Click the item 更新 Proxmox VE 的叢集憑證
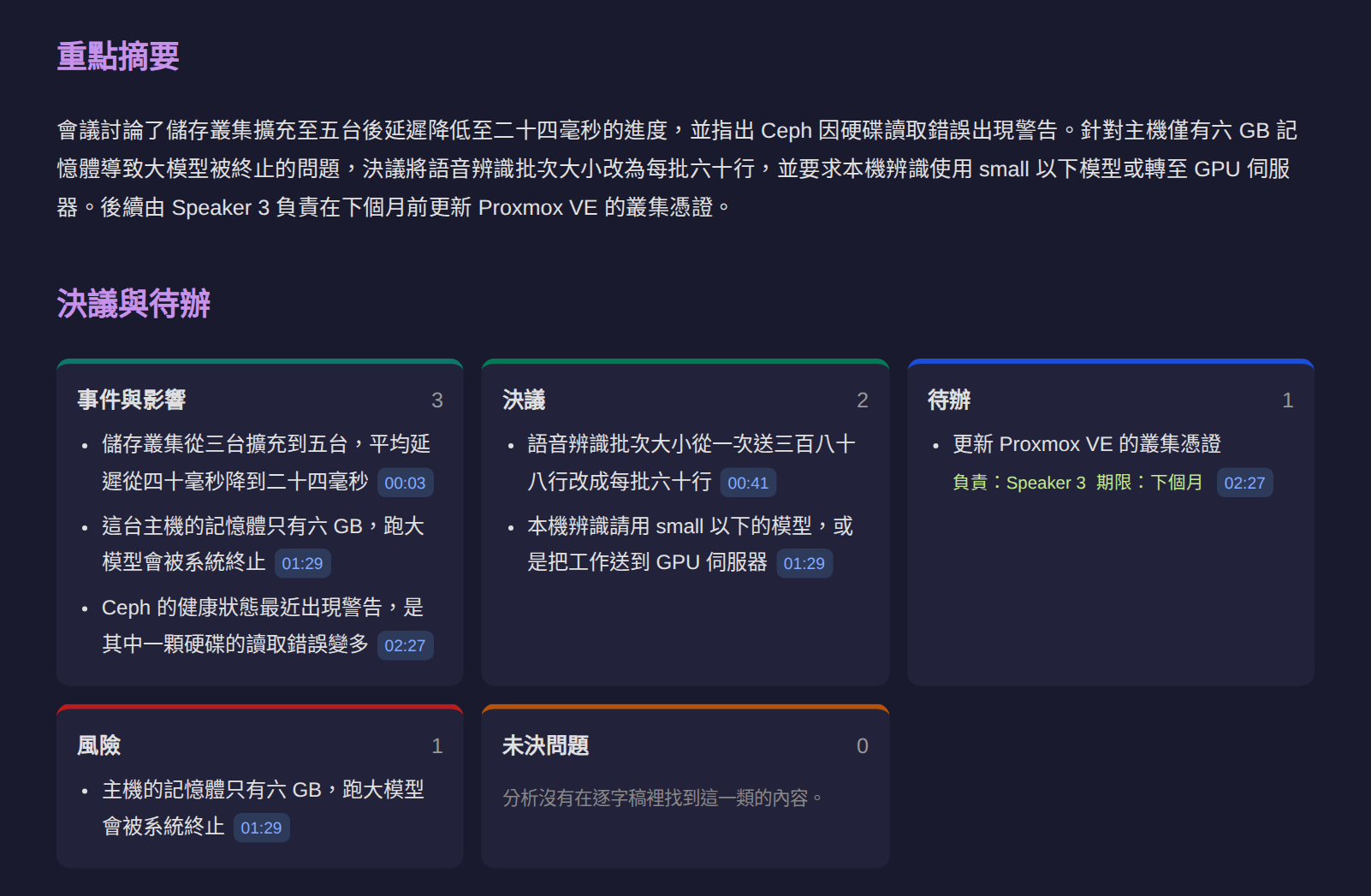 (x=1087, y=444)
